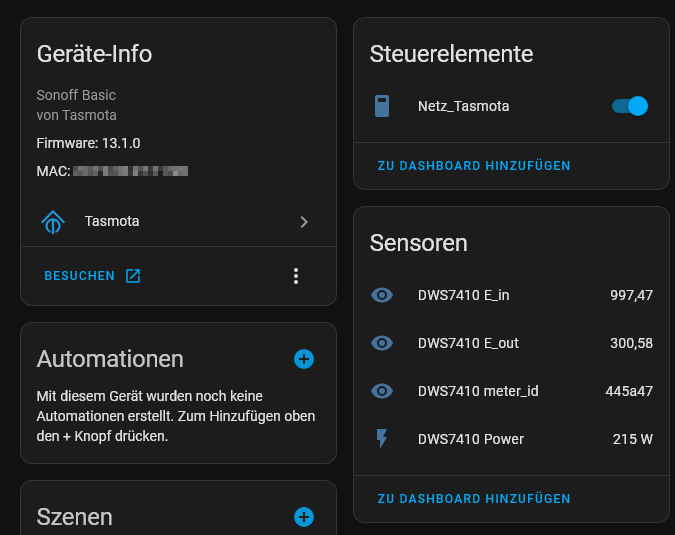The height and width of the screenshot is (535, 675).
Task: Turn off the Netz_Tasmota toggle switch
Action: point(630,106)
